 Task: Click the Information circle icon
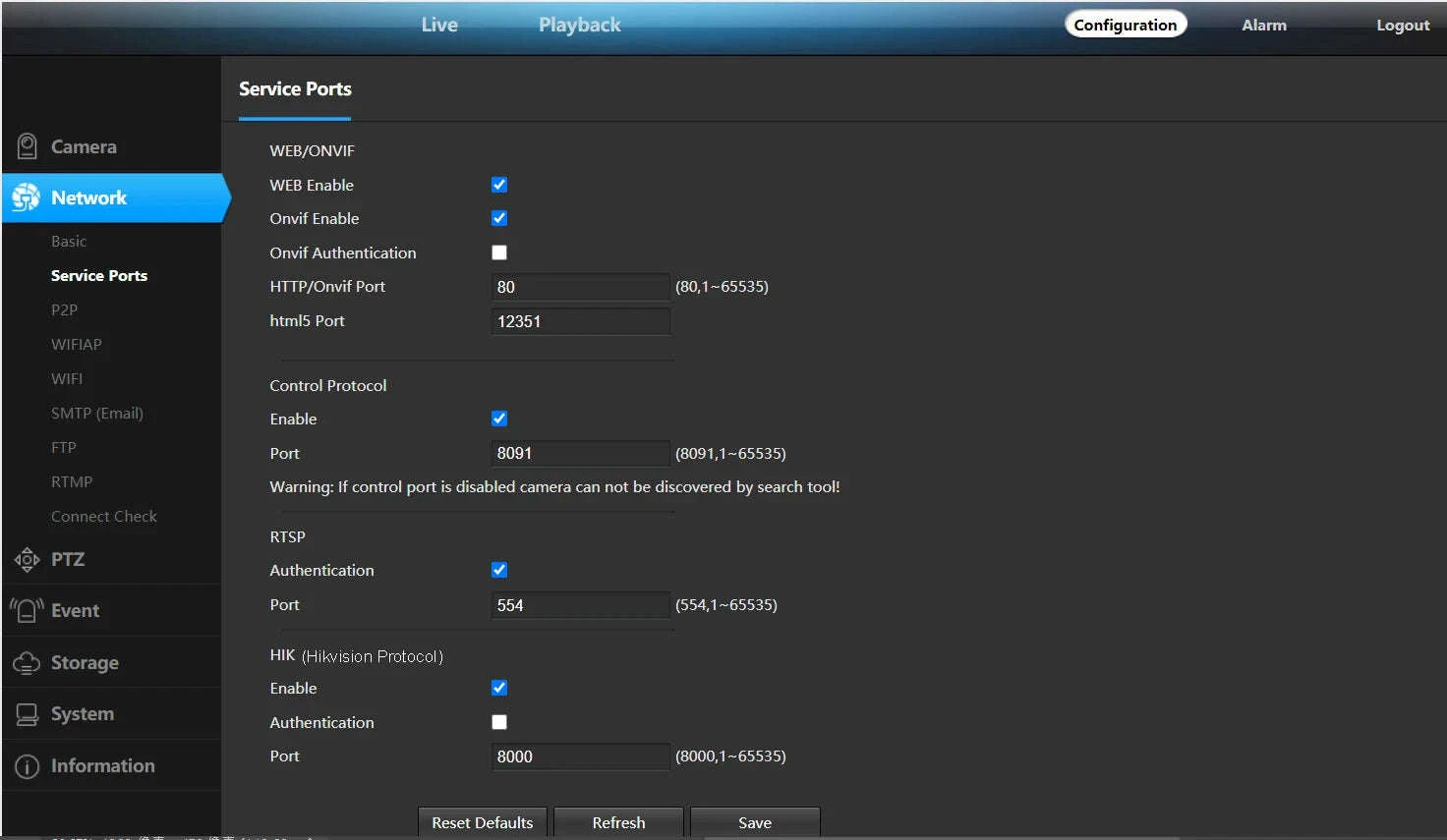tap(27, 766)
